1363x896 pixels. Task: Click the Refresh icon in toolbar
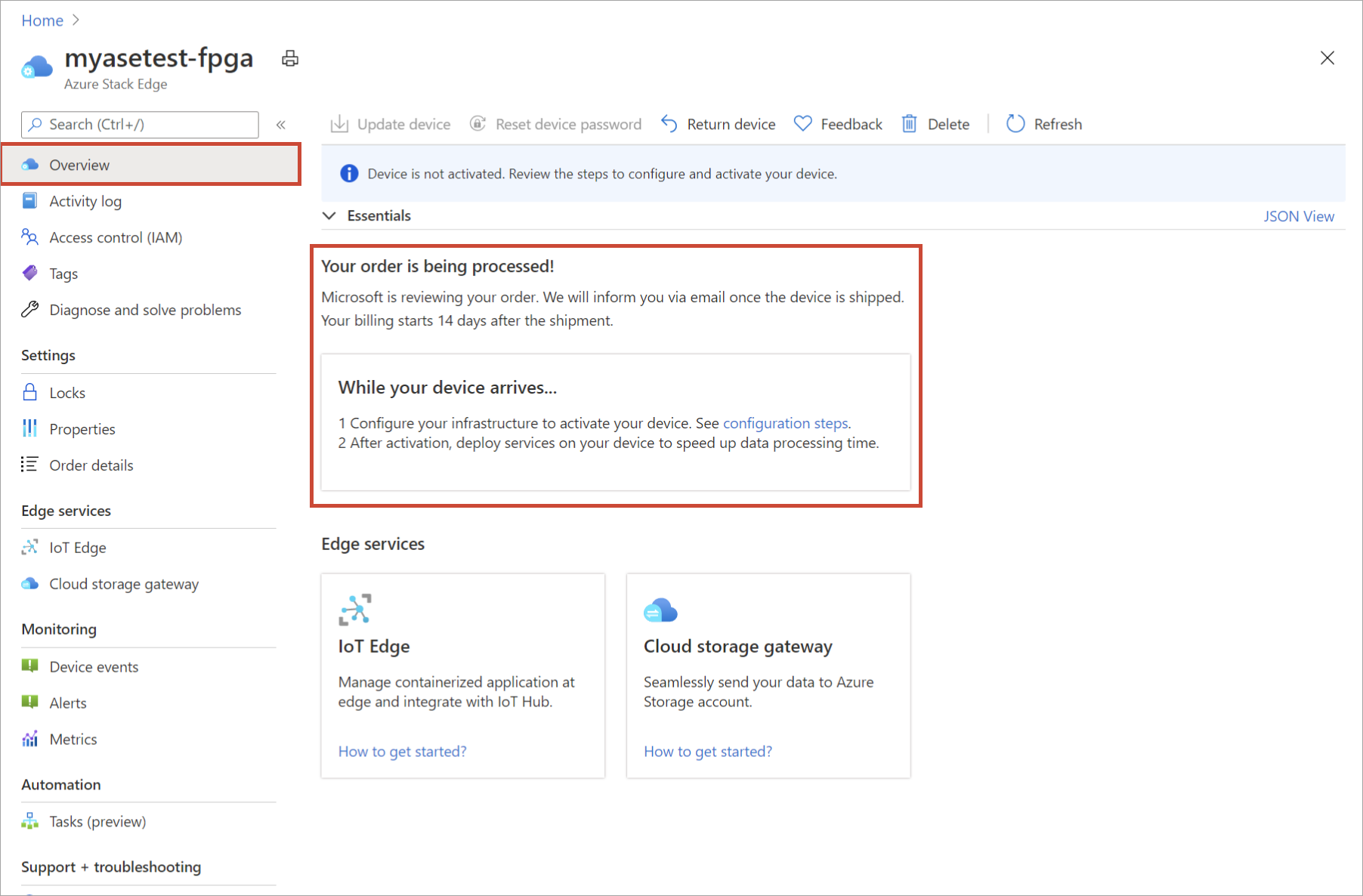click(x=1015, y=124)
